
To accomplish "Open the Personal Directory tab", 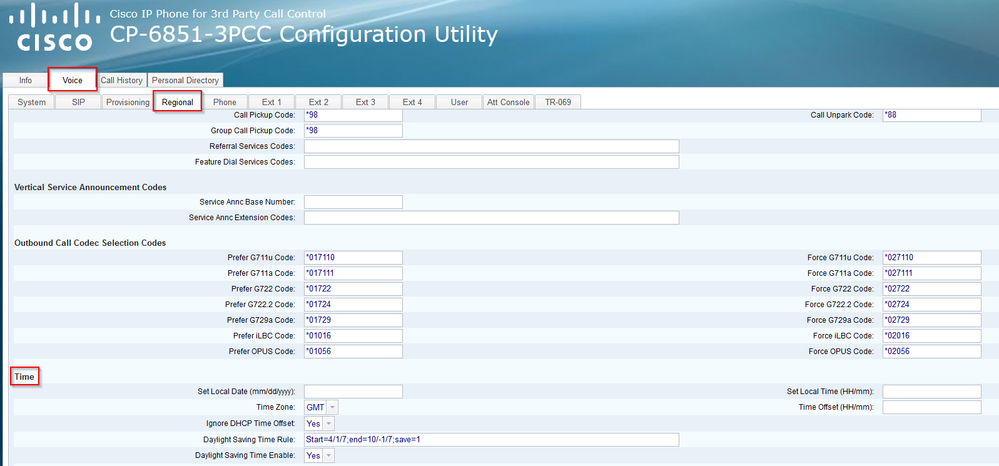I will coord(185,80).
